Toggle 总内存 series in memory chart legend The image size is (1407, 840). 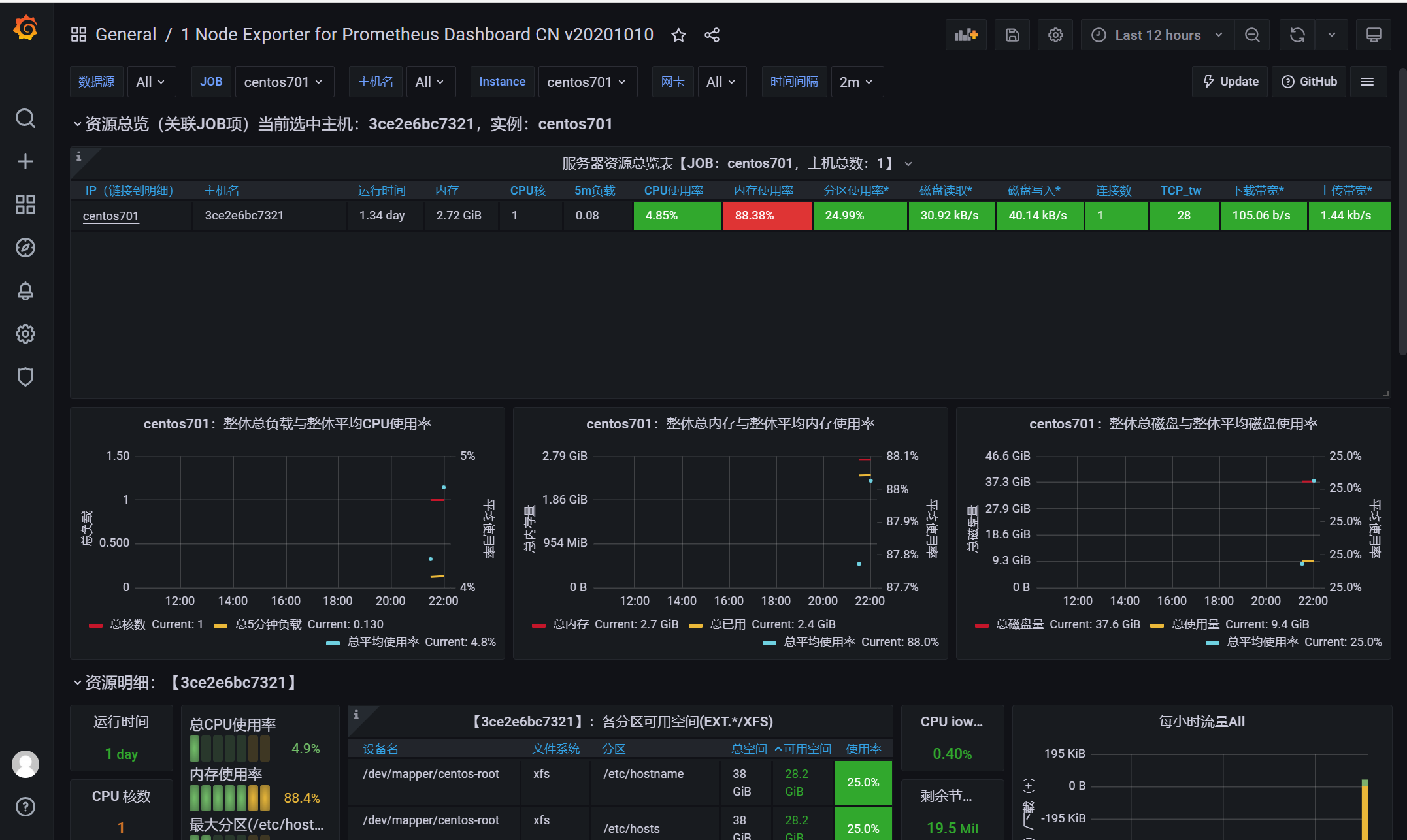click(571, 624)
